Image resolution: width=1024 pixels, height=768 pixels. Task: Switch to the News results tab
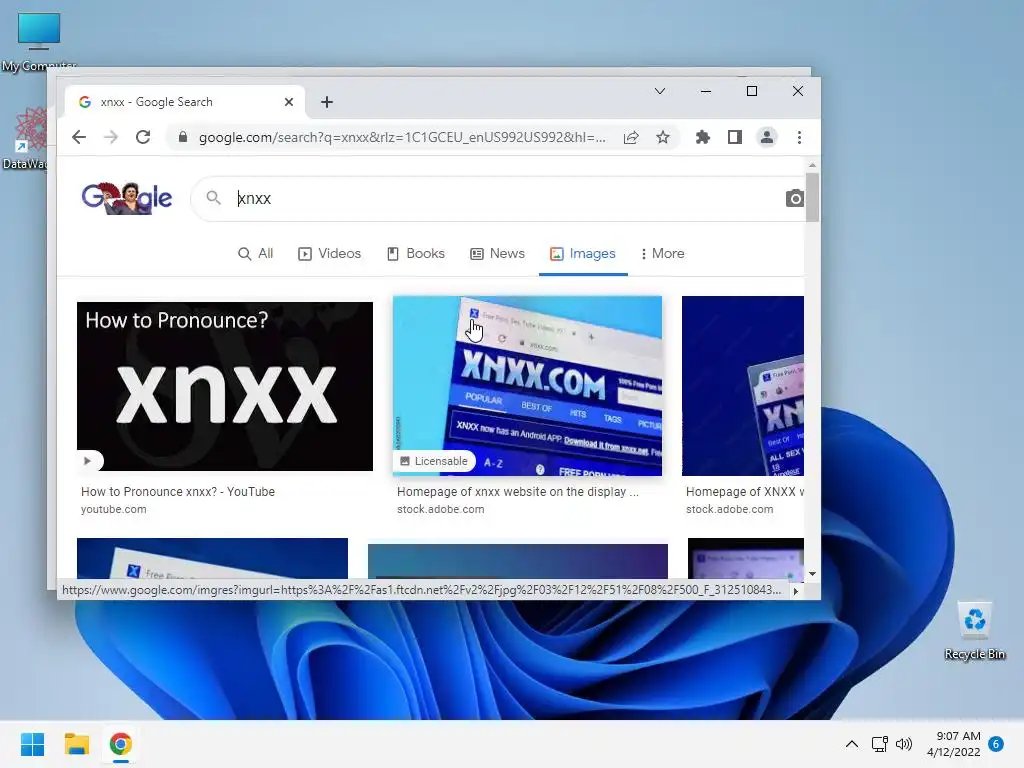(x=498, y=253)
